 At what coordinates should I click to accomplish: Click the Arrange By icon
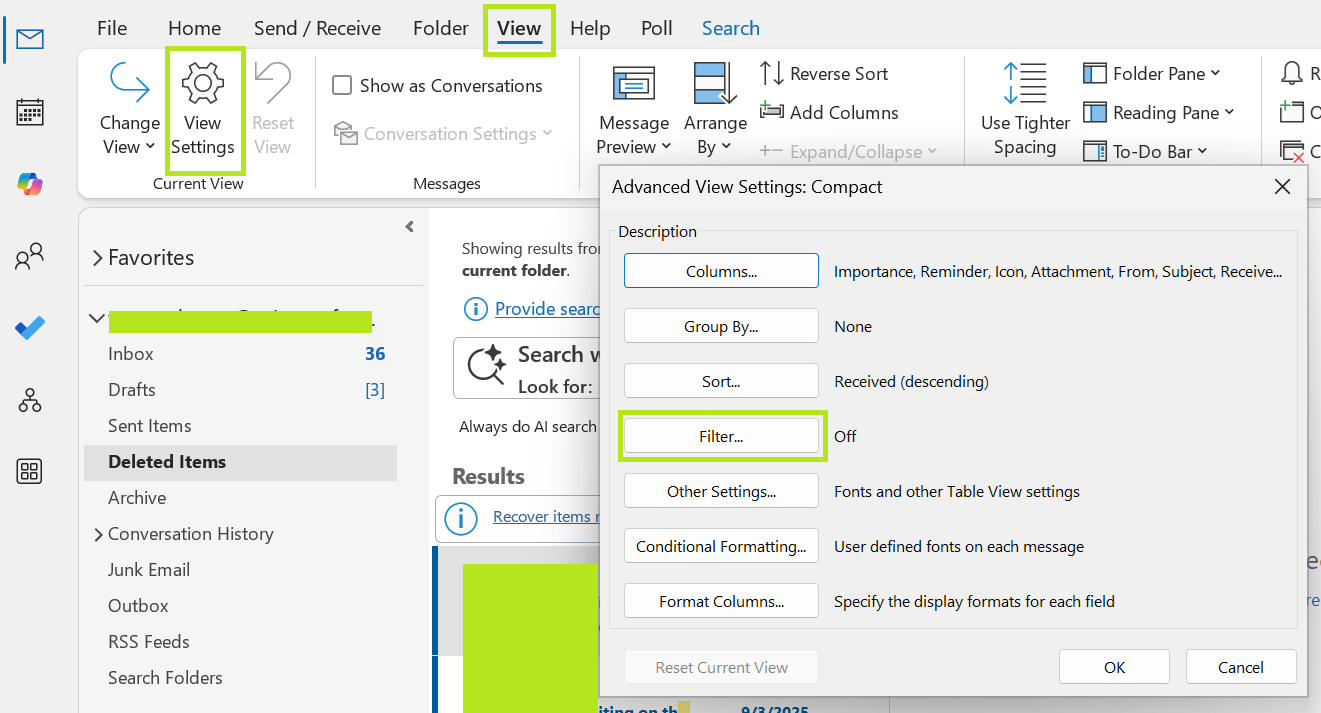point(715,84)
